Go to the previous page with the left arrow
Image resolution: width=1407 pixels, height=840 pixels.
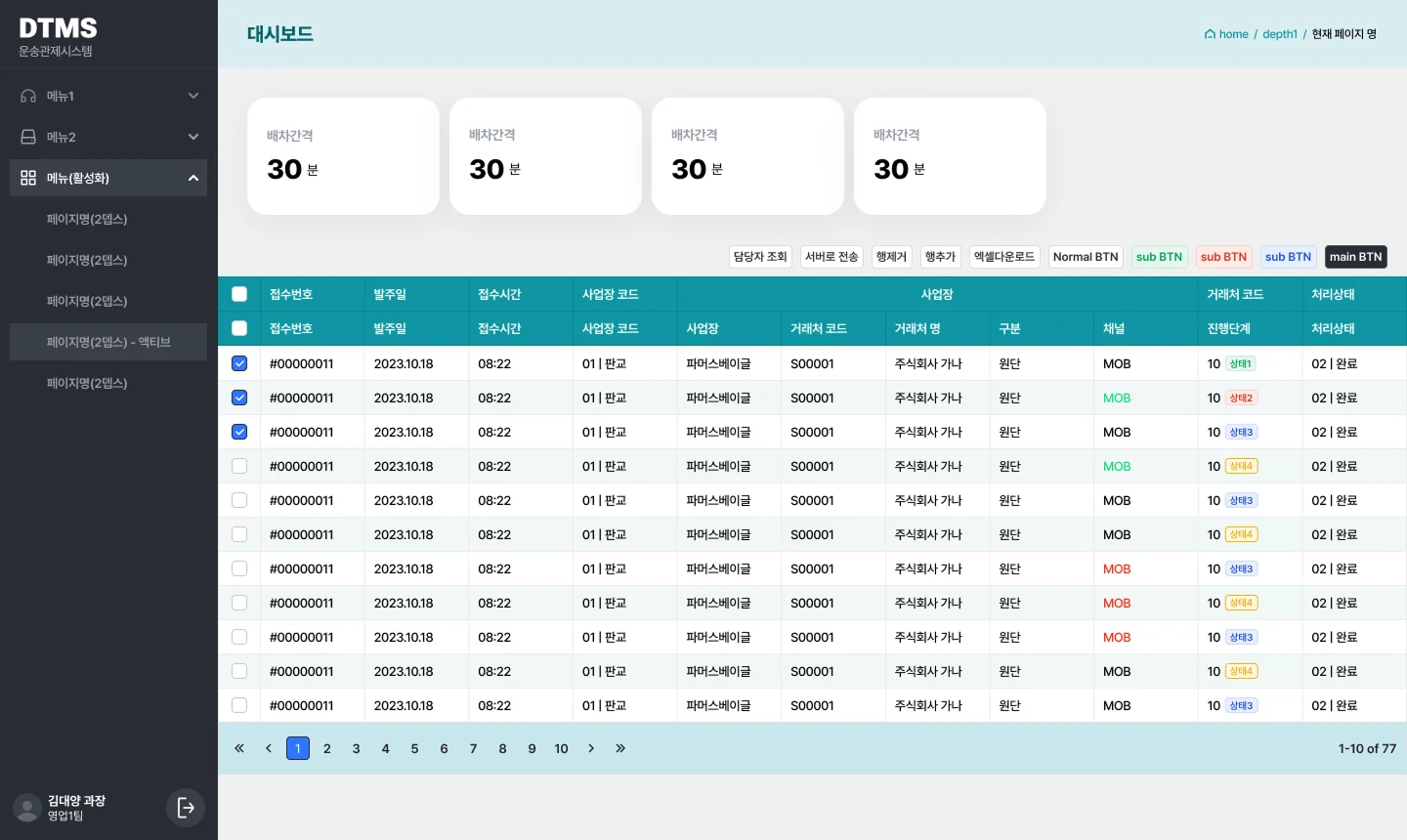(x=269, y=748)
